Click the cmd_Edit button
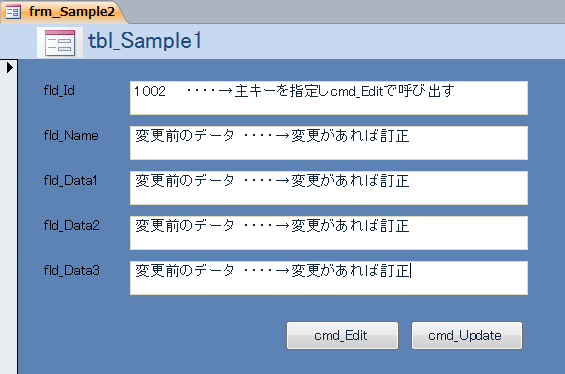Viewport: 565px width, 374px height. (342, 335)
